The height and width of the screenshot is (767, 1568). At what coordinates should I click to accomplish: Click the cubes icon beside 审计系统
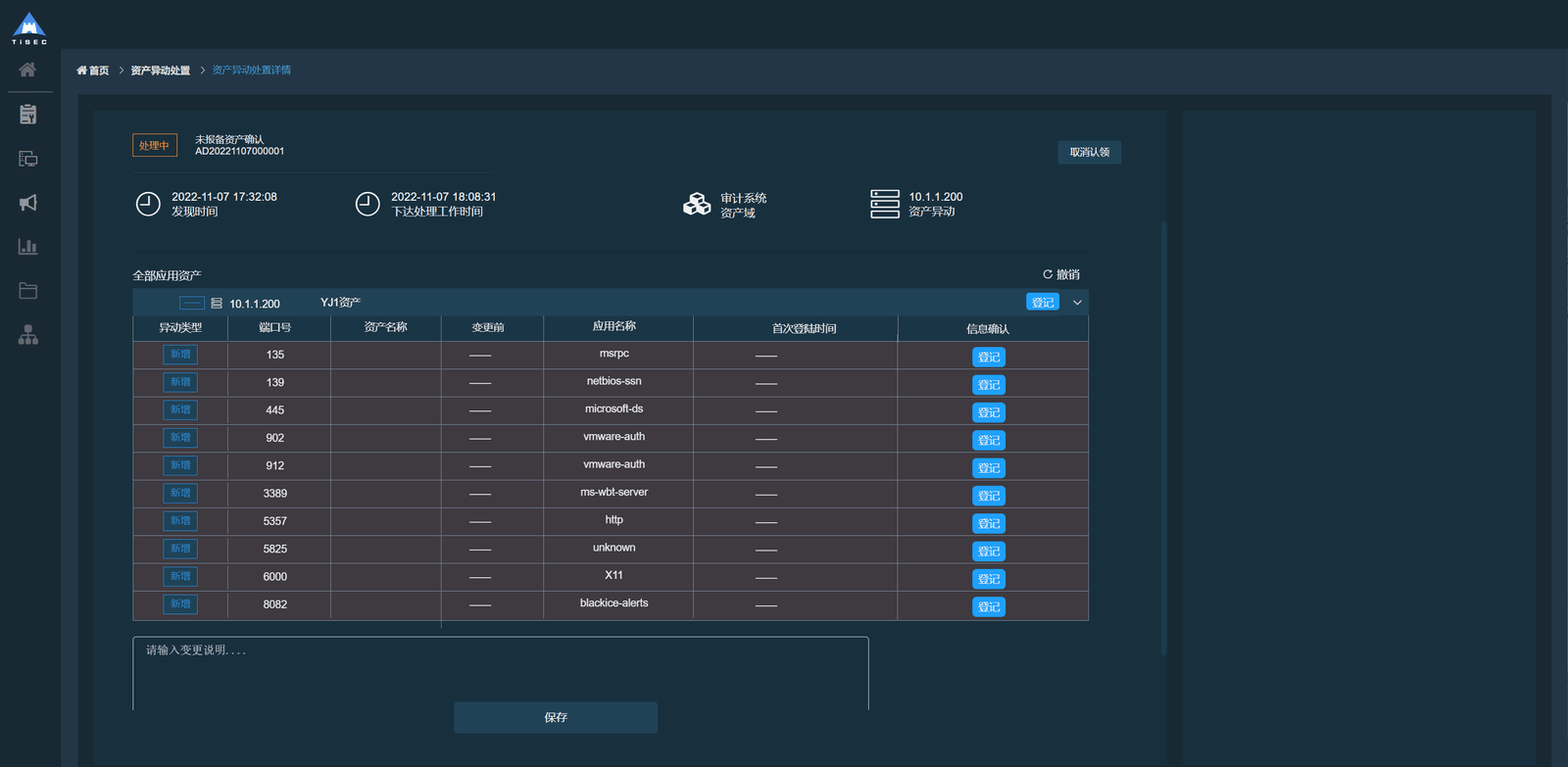(x=697, y=204)
